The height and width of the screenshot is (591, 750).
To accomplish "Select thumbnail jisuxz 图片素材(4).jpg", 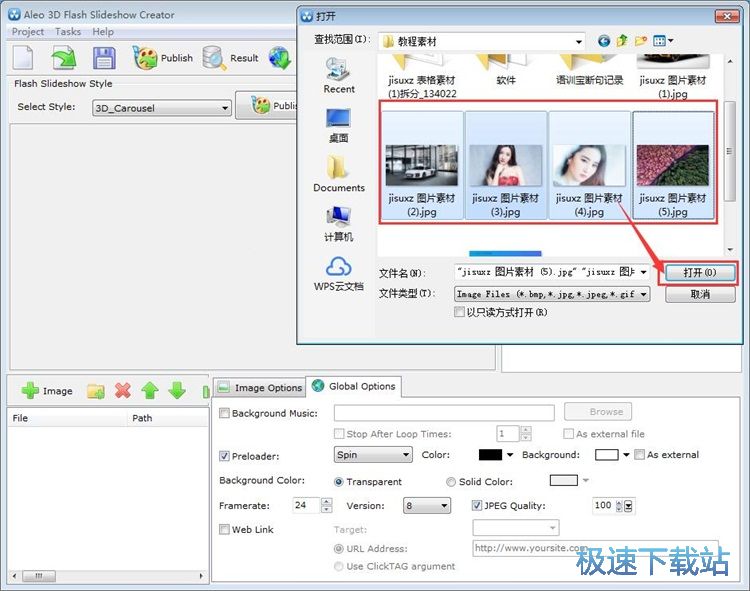I will click(589, 165).
